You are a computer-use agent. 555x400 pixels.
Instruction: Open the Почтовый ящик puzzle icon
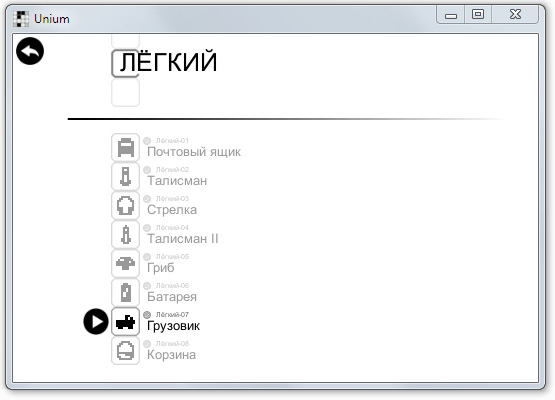click(x=125, y=147)
